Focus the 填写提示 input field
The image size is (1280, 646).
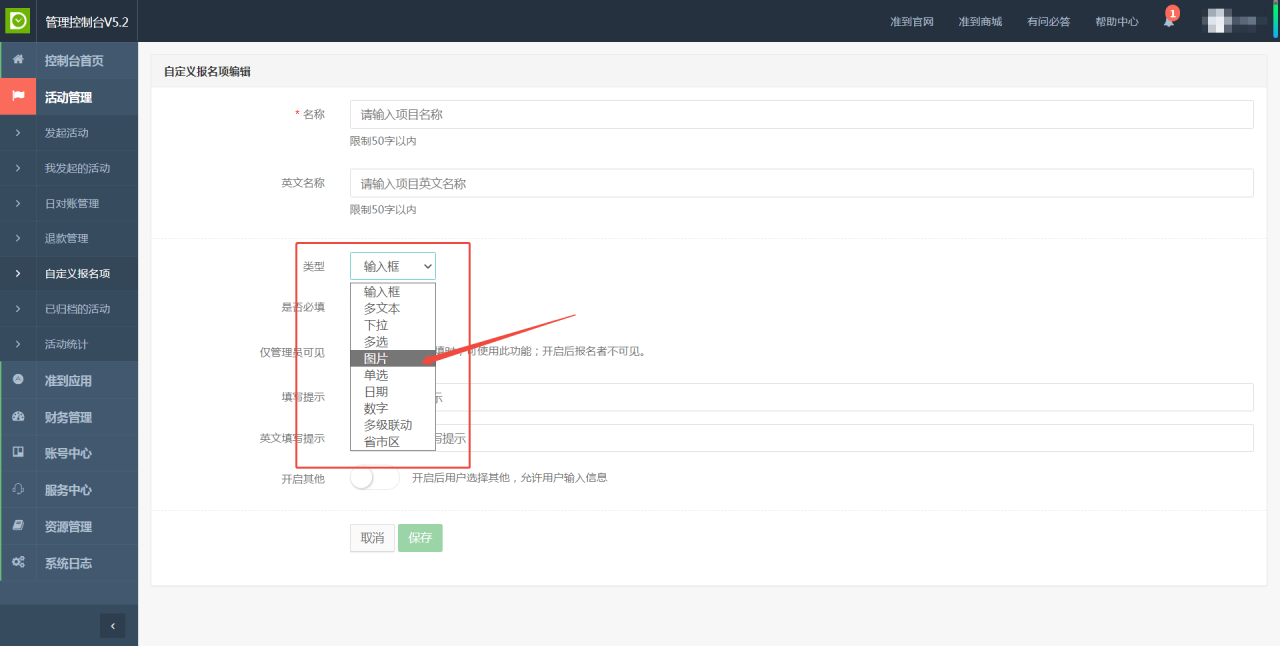[802, 397]
